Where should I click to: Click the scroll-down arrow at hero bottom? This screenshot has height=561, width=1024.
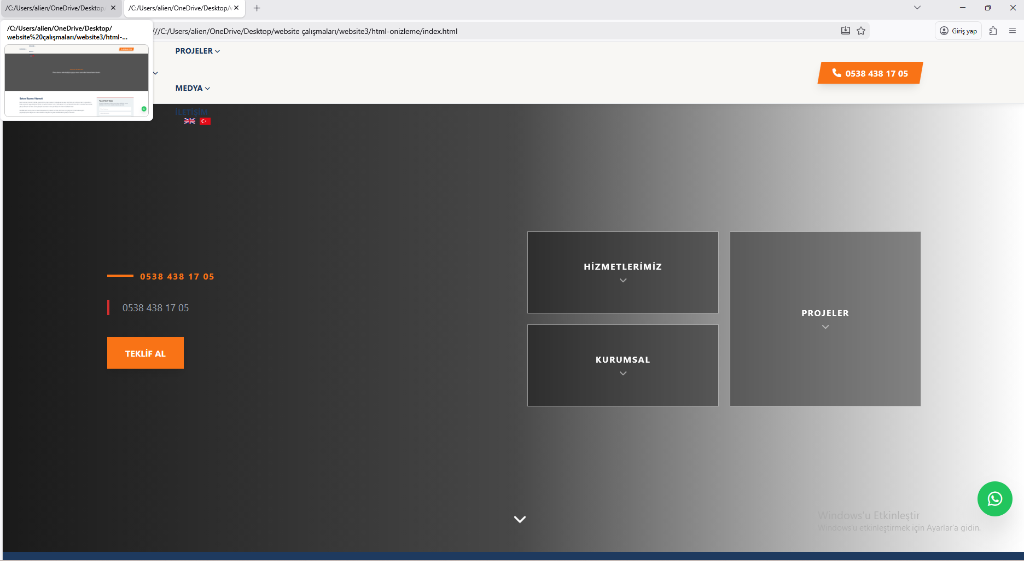(x=520, y=519)
